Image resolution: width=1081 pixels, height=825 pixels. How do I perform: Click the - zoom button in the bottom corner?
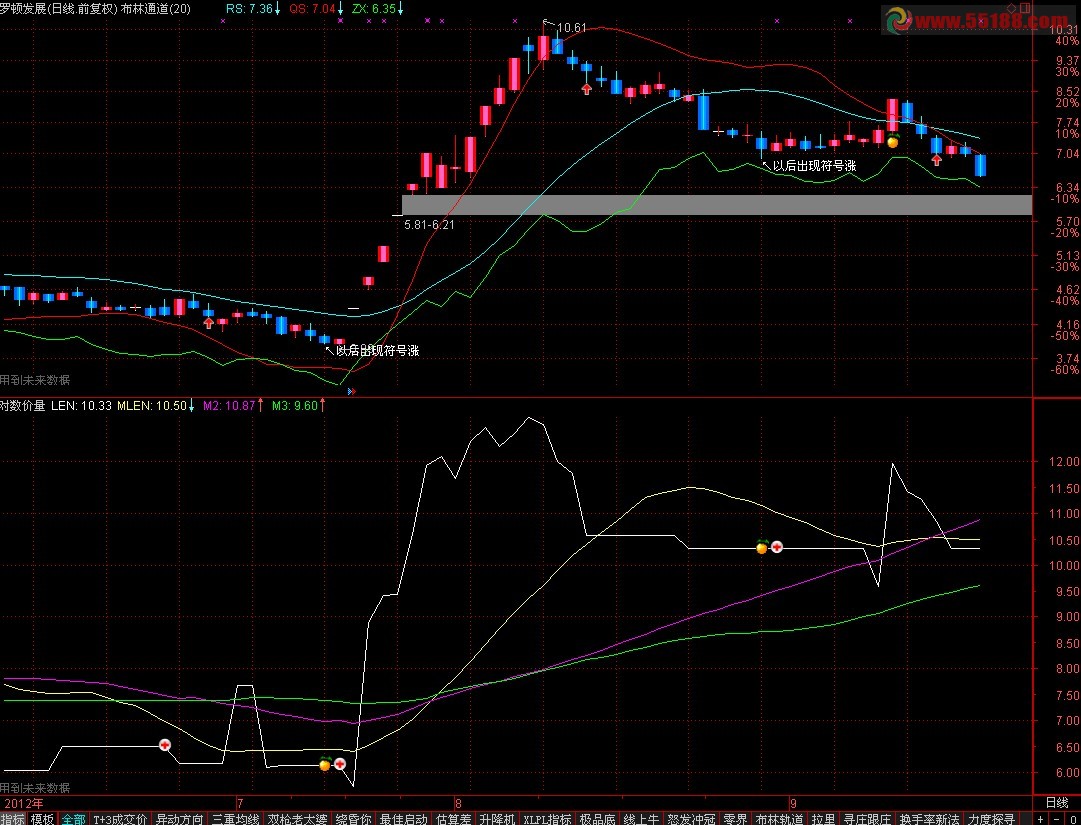(1054, 819)
